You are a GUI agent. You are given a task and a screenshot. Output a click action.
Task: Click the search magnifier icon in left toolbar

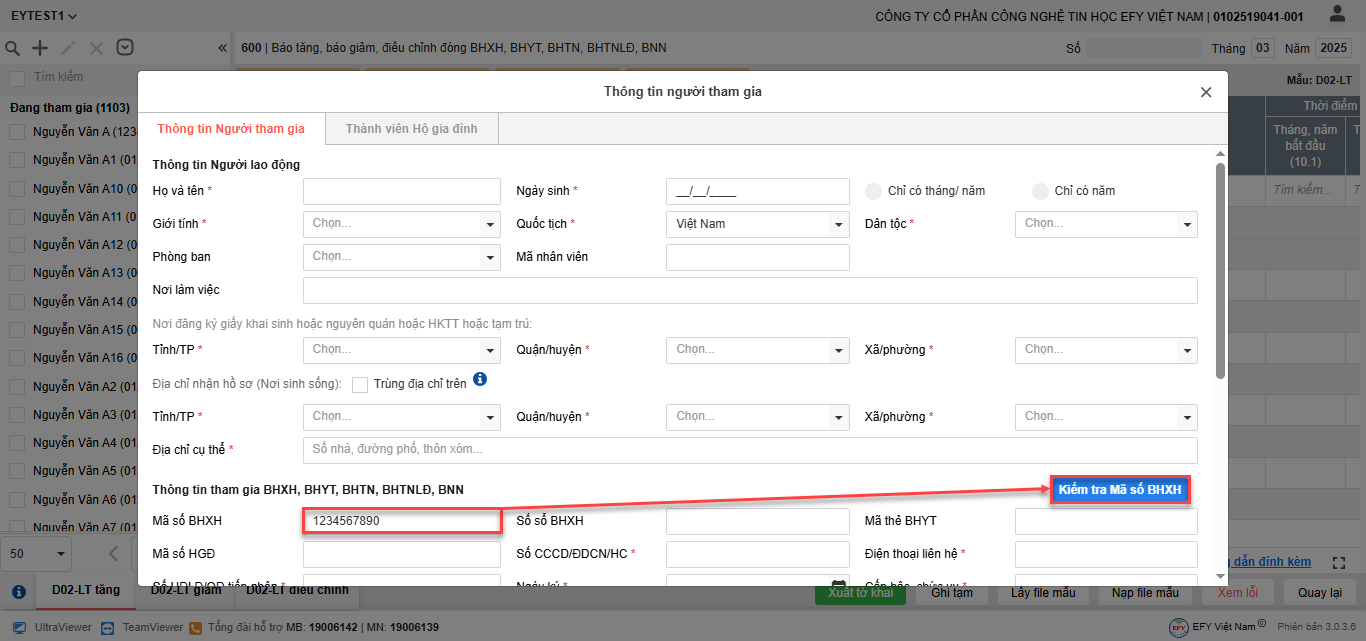point(13,48)
